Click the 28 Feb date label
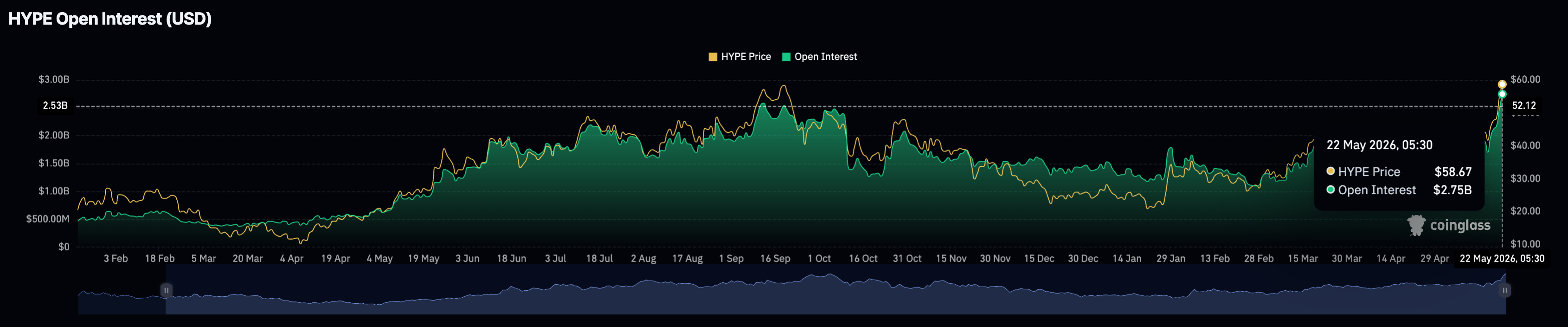The height and width of the screenshot is (327, 1568). pos(1259,259)
